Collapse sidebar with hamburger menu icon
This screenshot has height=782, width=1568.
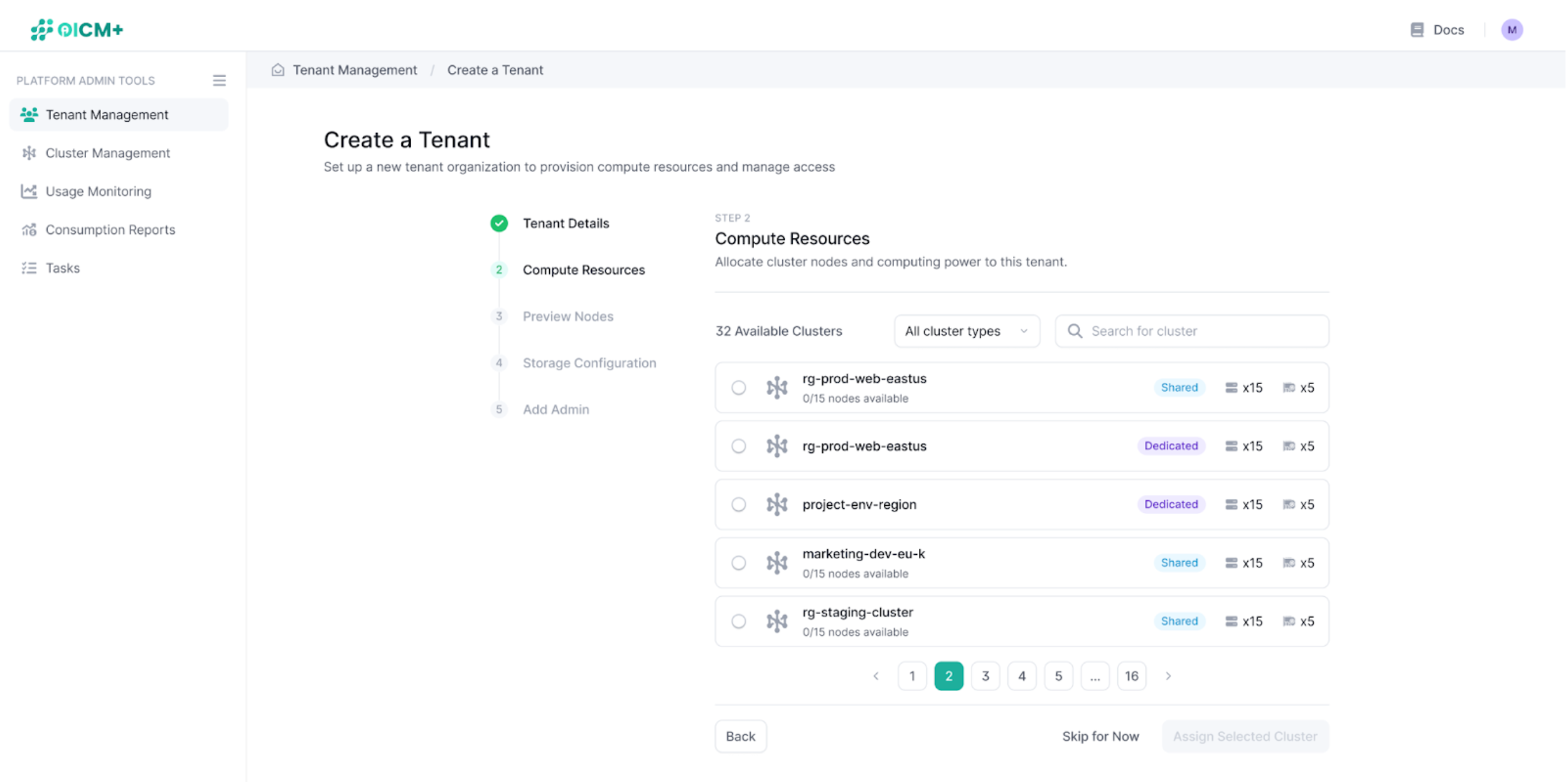(x=219, y=80)
